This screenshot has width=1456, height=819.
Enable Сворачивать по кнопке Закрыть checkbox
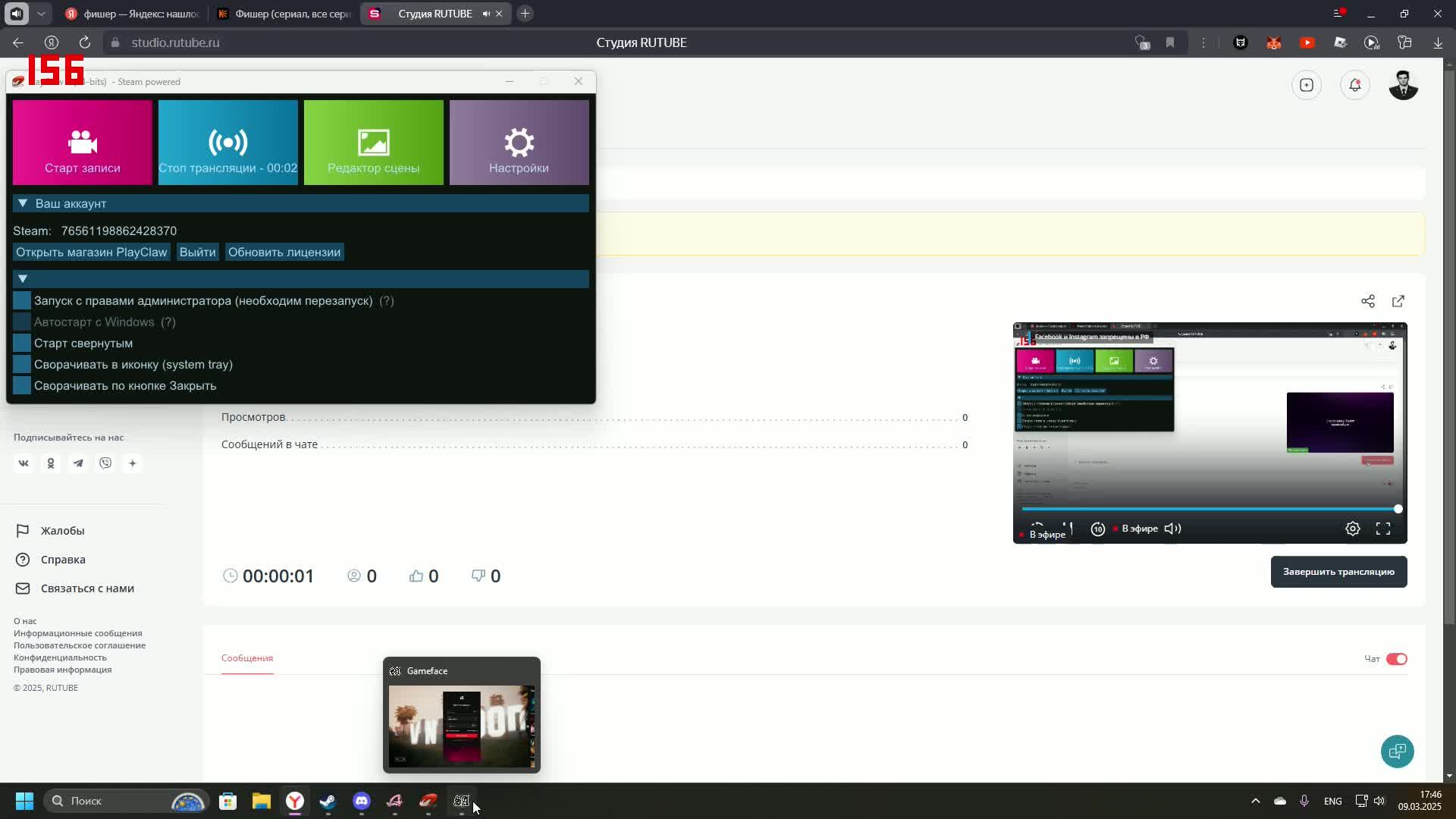tap(22, 386)
